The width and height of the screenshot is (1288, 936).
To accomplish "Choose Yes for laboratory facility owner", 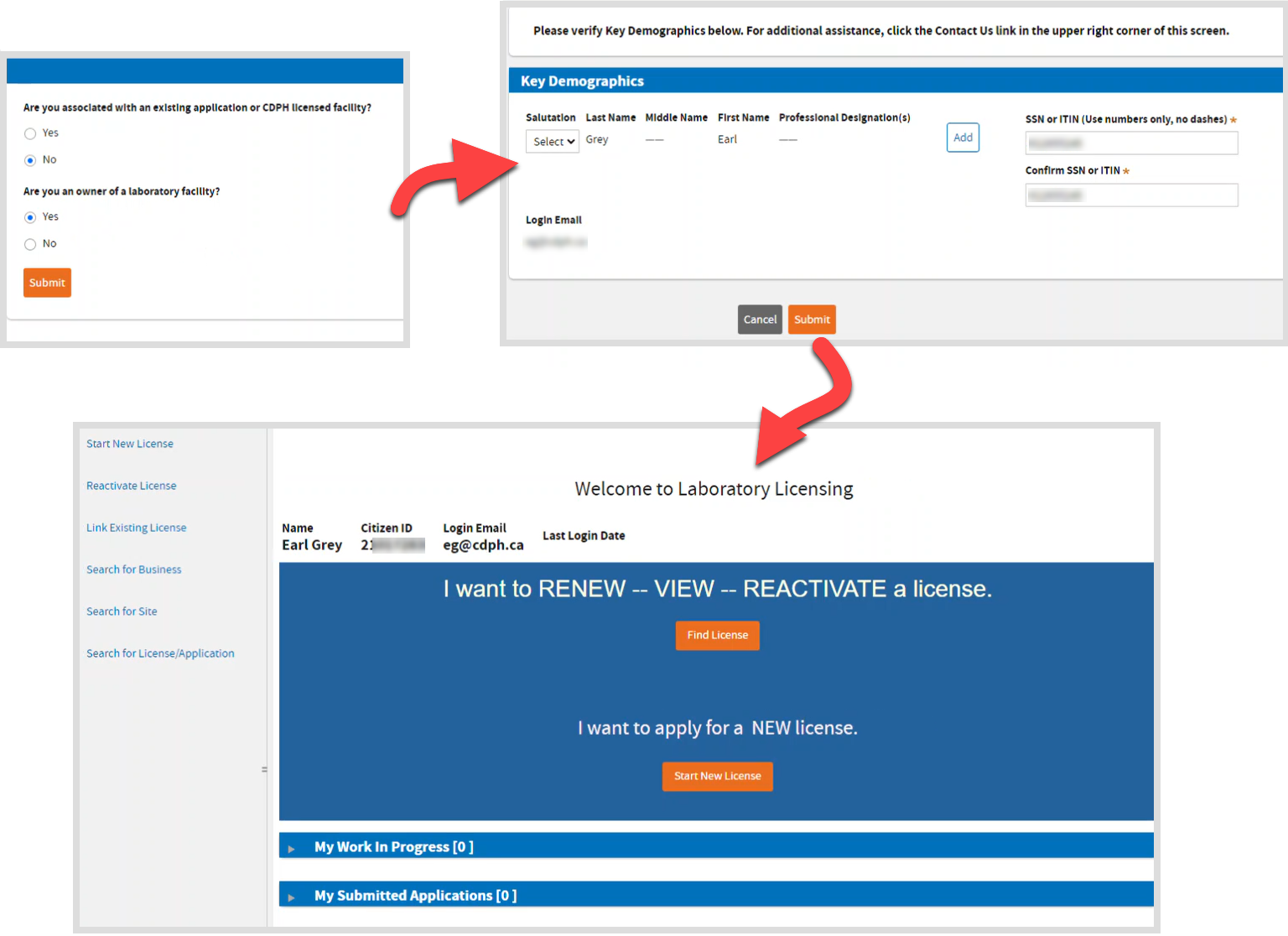I will (30, 217).
